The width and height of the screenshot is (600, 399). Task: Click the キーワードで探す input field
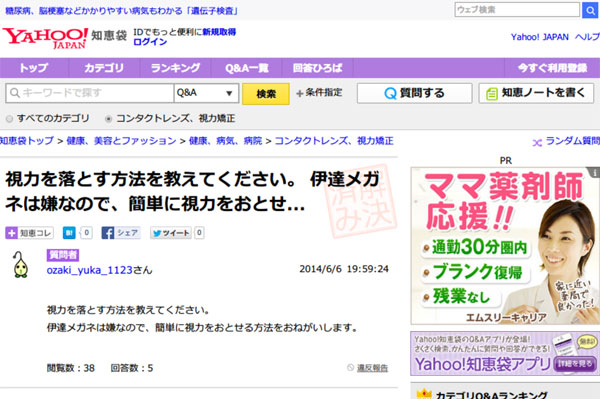pos(90,93)
